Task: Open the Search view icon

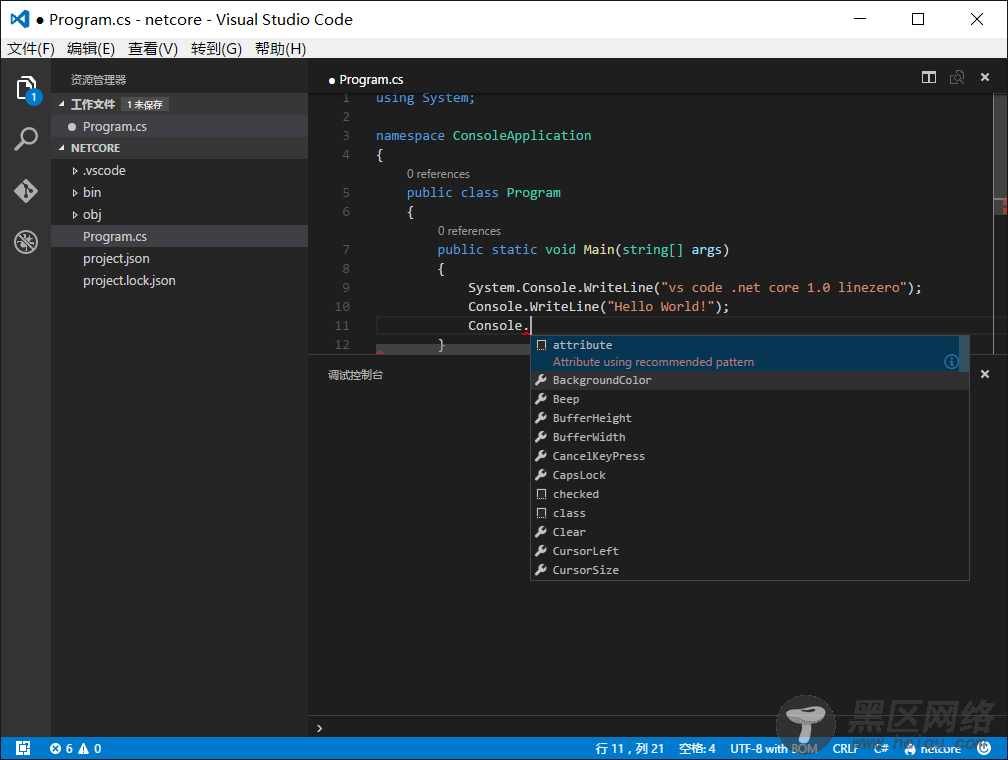Action: (26, 139)
